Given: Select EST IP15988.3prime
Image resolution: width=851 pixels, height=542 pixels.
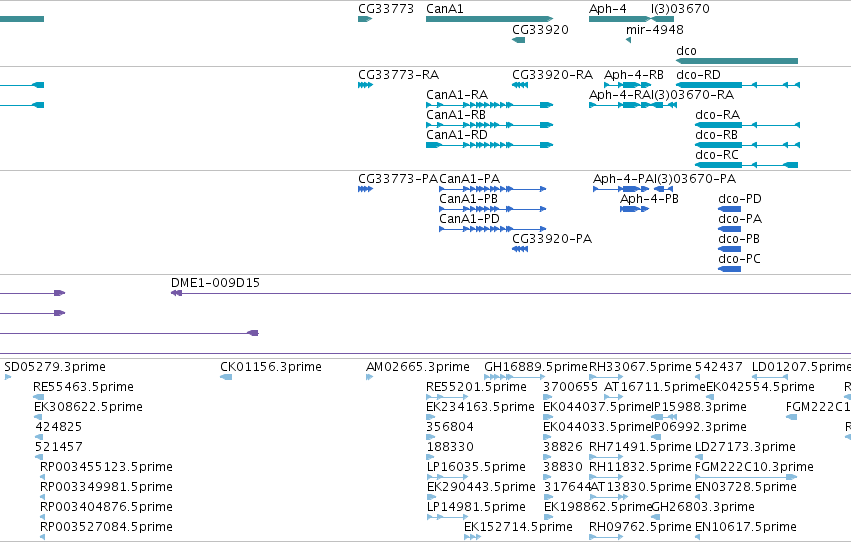Looking at the screenshot, I should pyautogui.click(x=664, y=417).
